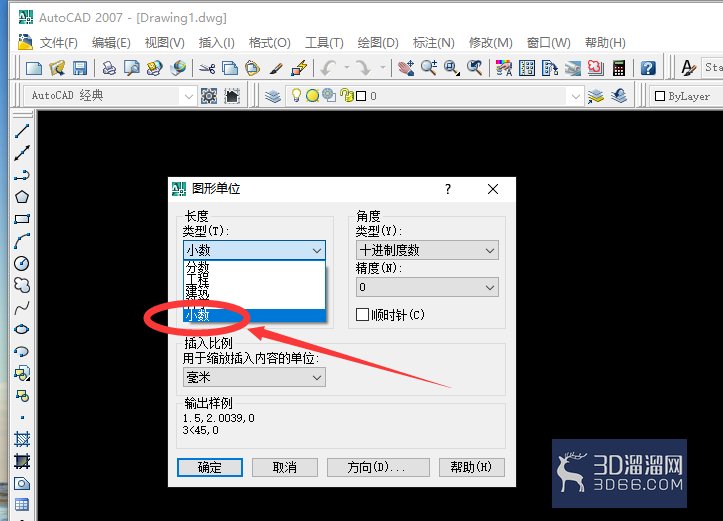Expand the 长度 类型(T) dropdown showing 小数
This screenshot has width=723, height=521.
(255, 250)
